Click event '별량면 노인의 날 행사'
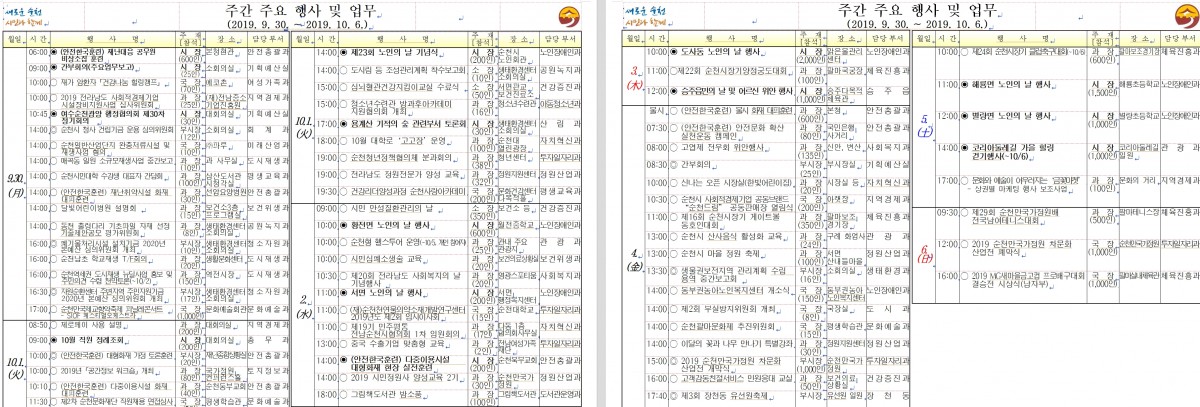The width and height of the screenshot is (1200, 407). (1010, 116)
